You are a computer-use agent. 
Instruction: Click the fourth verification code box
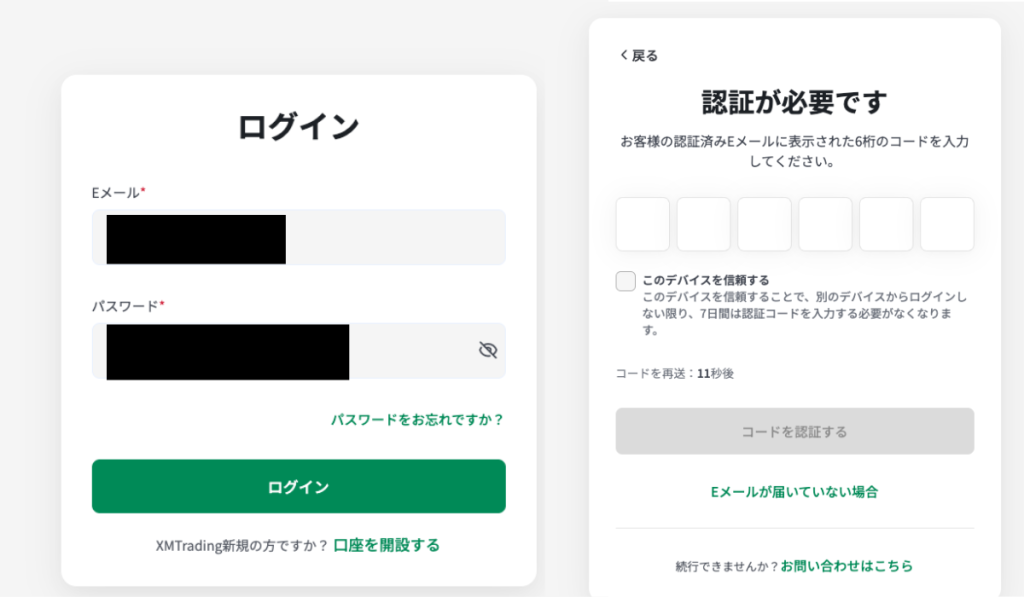(x=825, y=223)
